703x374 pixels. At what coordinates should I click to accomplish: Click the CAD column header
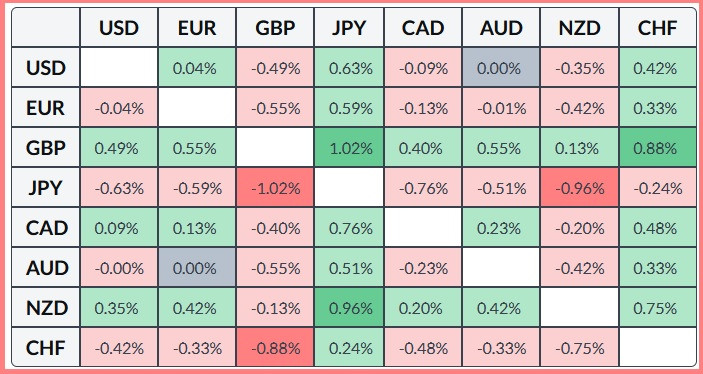click(x=423, y=27)
